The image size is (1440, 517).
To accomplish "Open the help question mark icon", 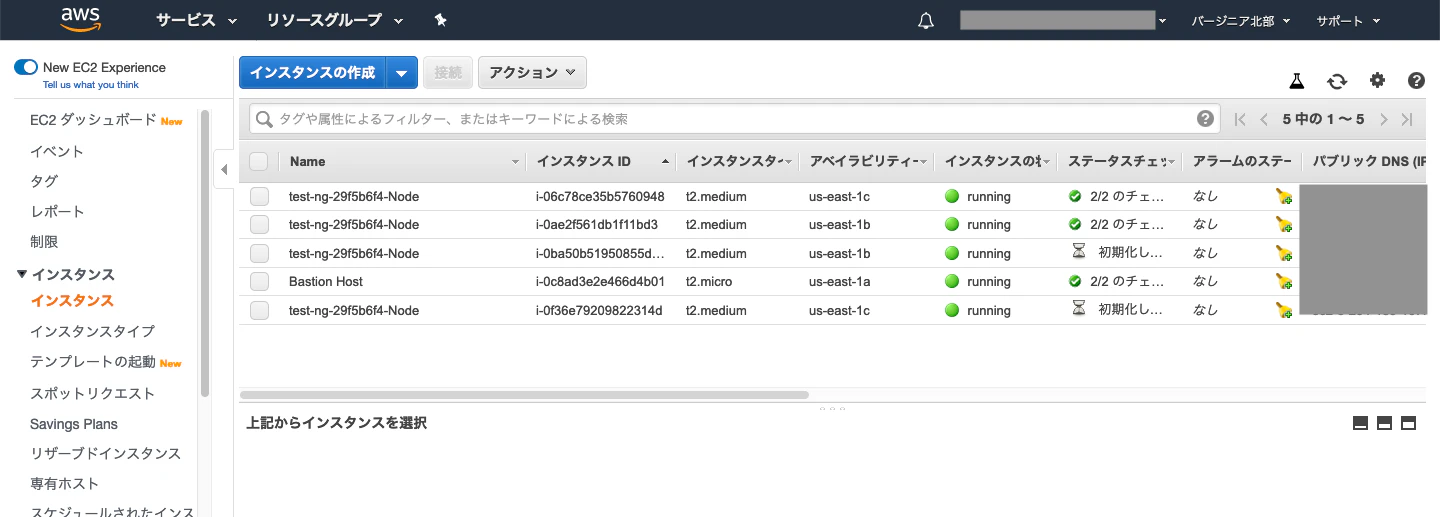I will point(1416,81).
